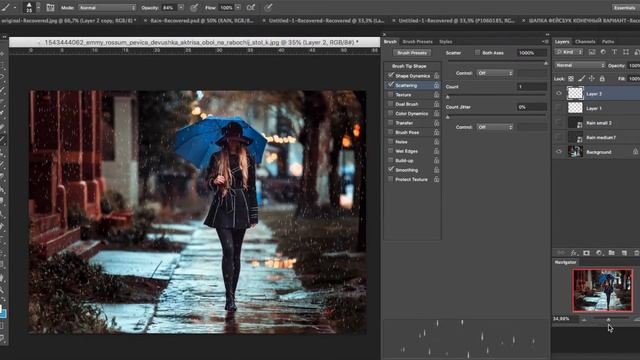The height and width of the screenshot is (360, 640).
Task: Hide the Background layer eye icon
Action: tap(559, 151)
